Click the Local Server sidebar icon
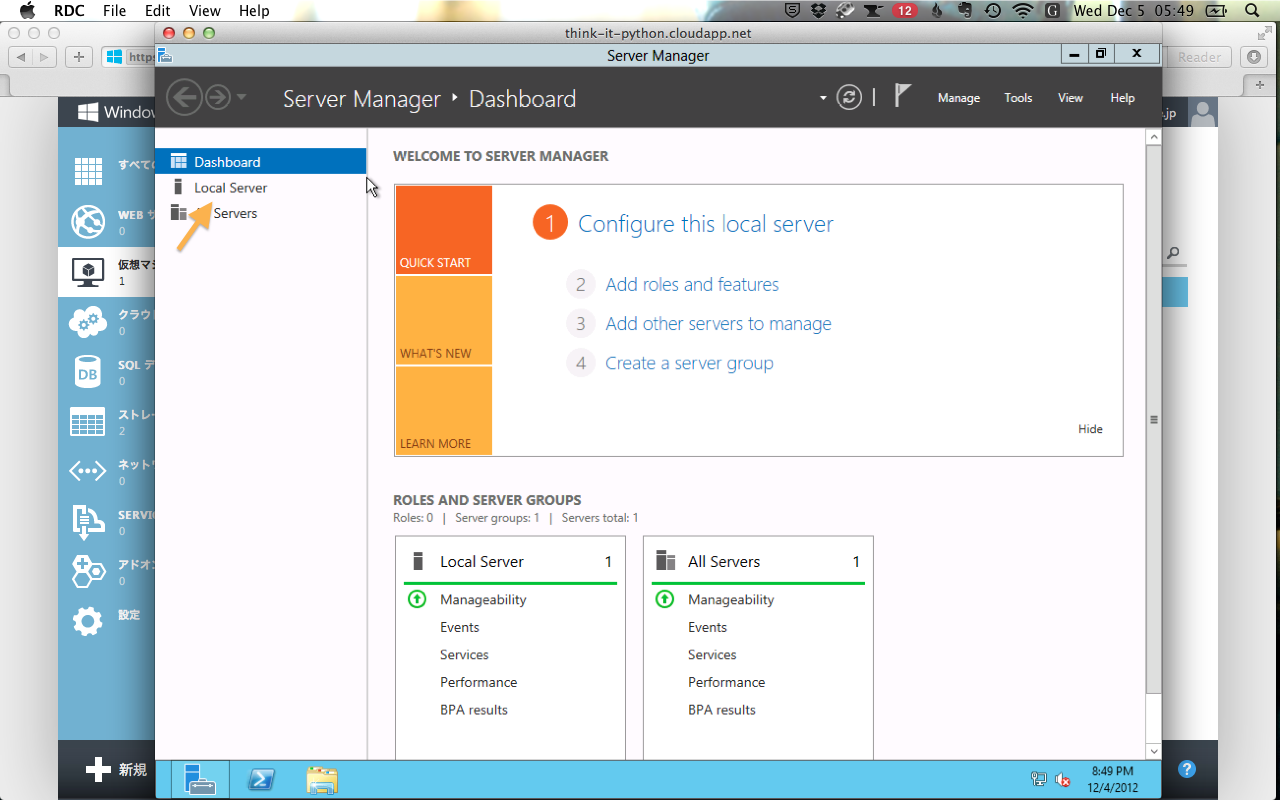Viewport: 1280px width, 800px height. pyautogui.click(x=179, y=187)
